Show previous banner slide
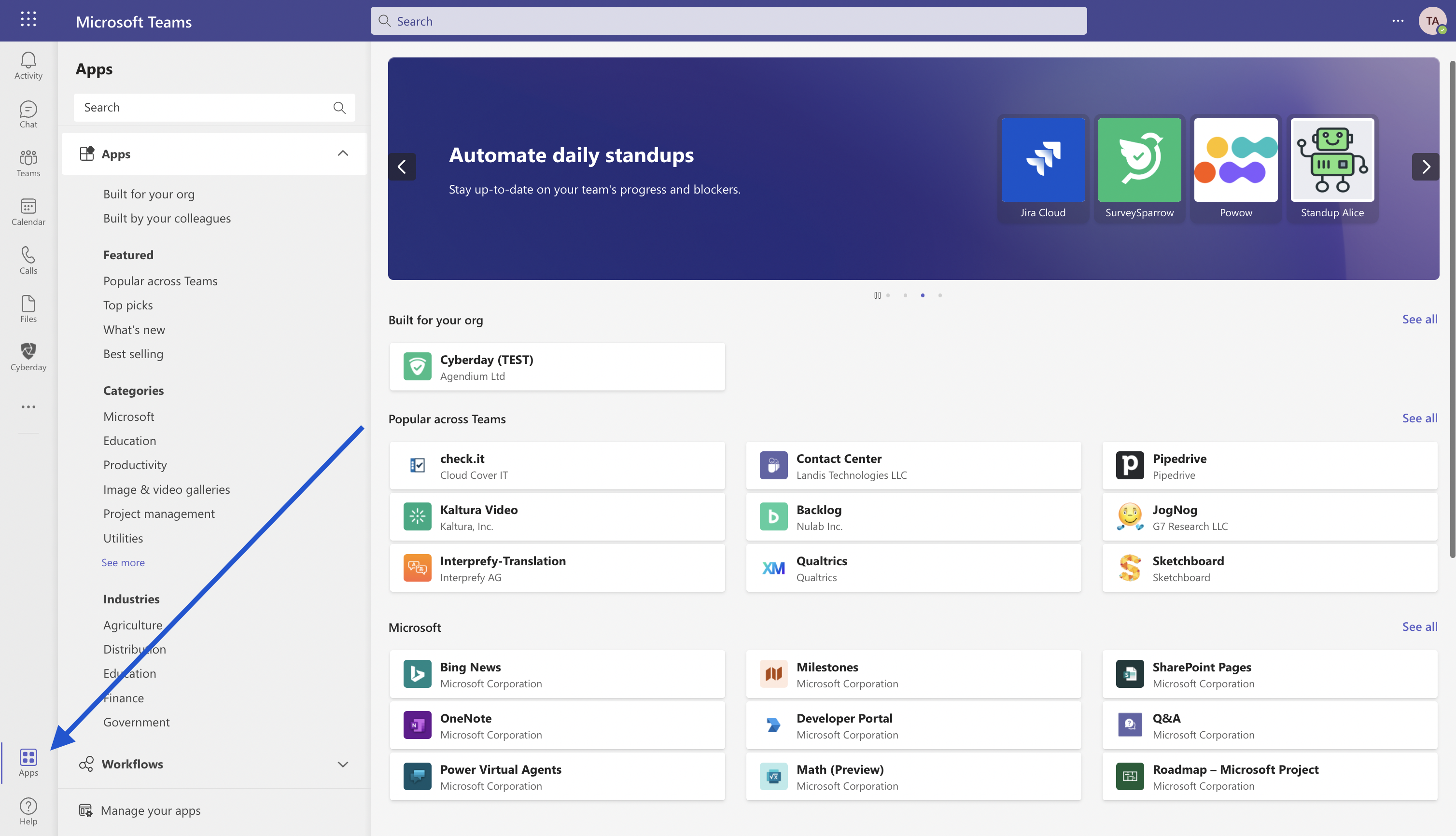 (x=402, y=167)
